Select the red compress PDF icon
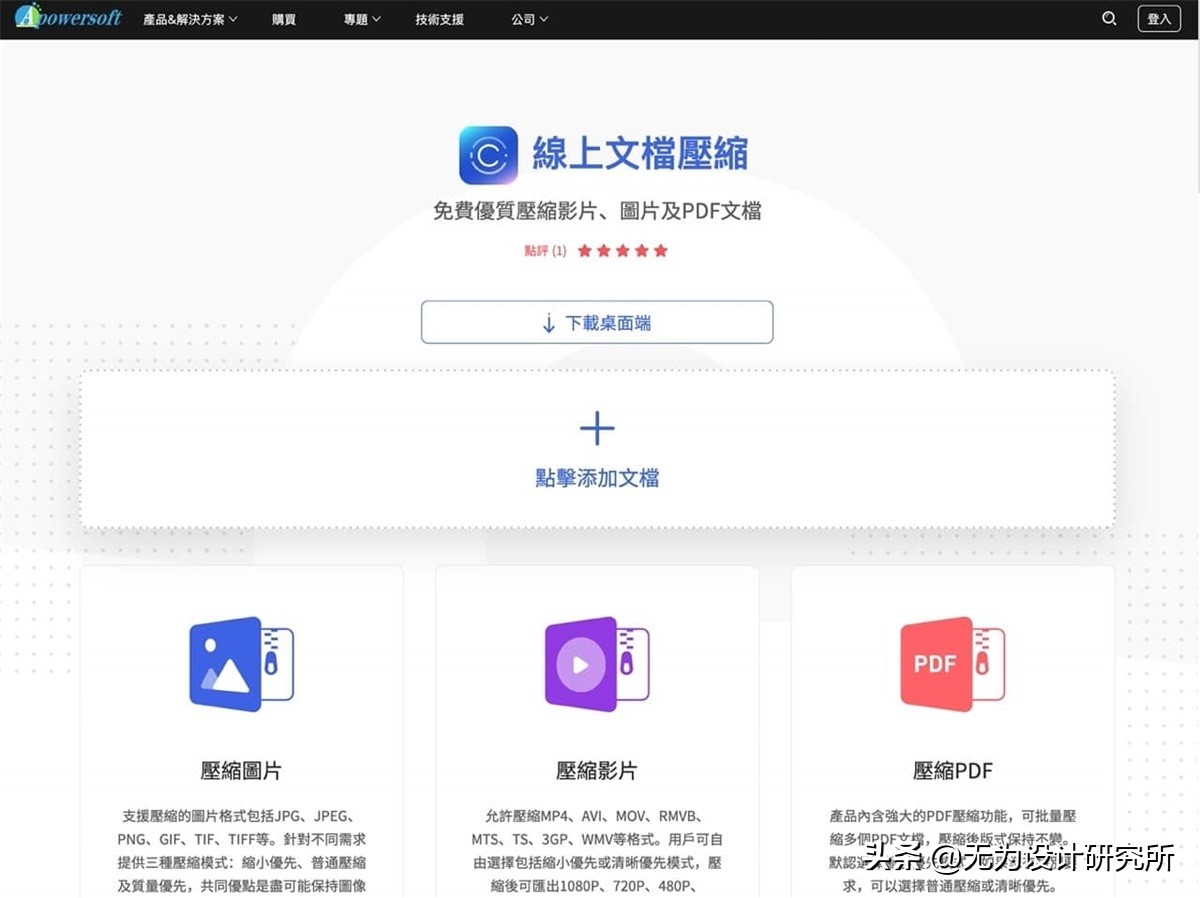Screen dimensions: 1200x898 (952, 663)
